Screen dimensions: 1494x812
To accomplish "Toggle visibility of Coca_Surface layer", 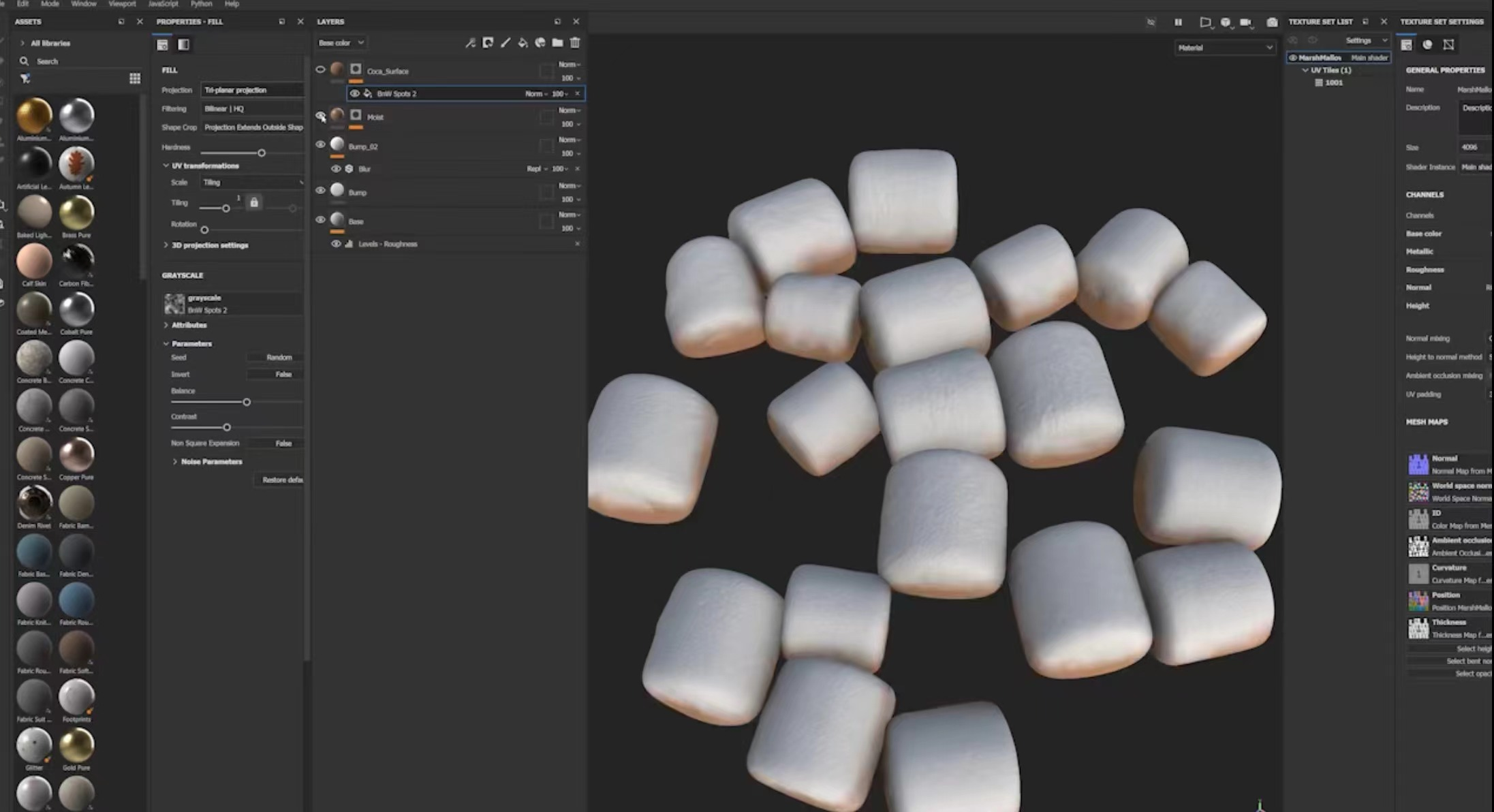I will [x=320, y=69].
